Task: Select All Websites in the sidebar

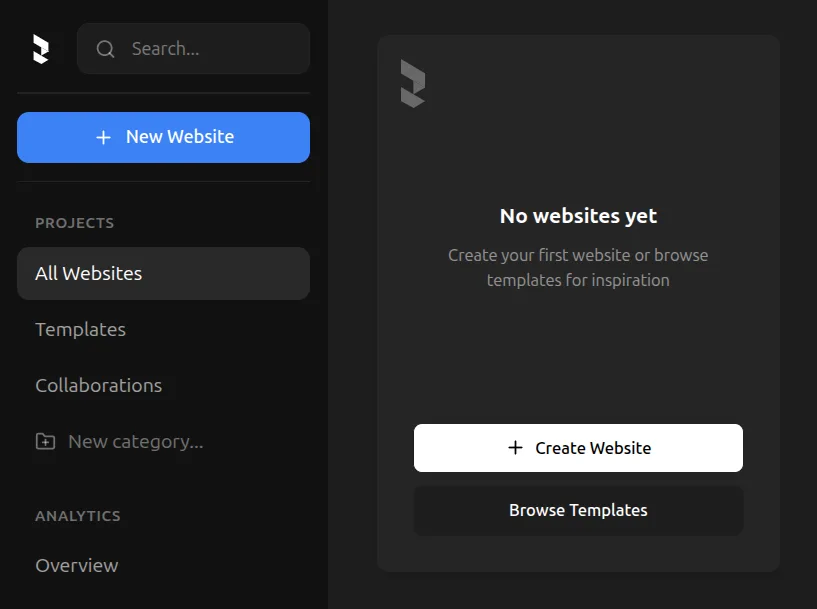Action: (163, 273)
